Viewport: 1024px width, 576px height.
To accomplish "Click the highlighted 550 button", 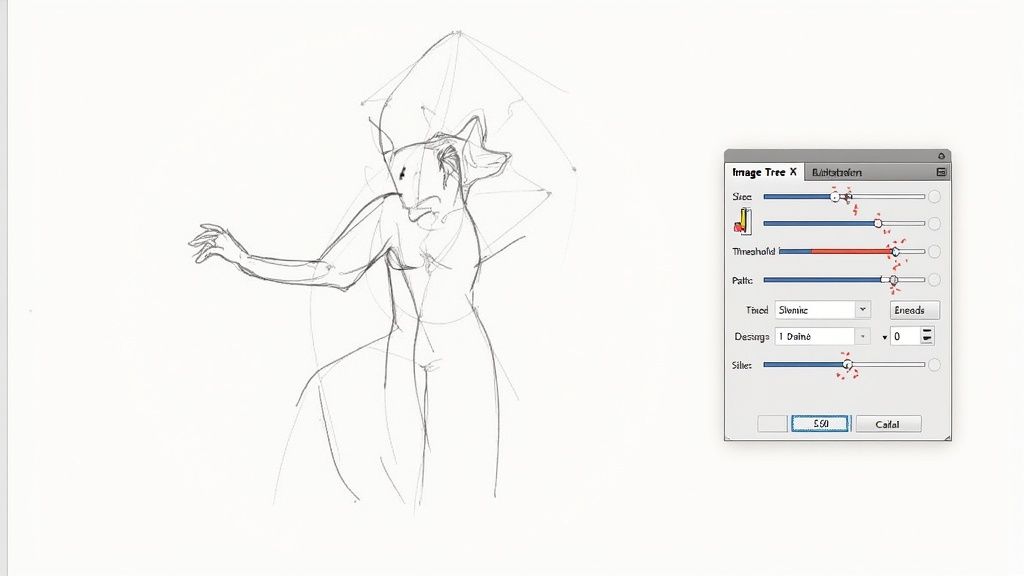I will [821, 424].
